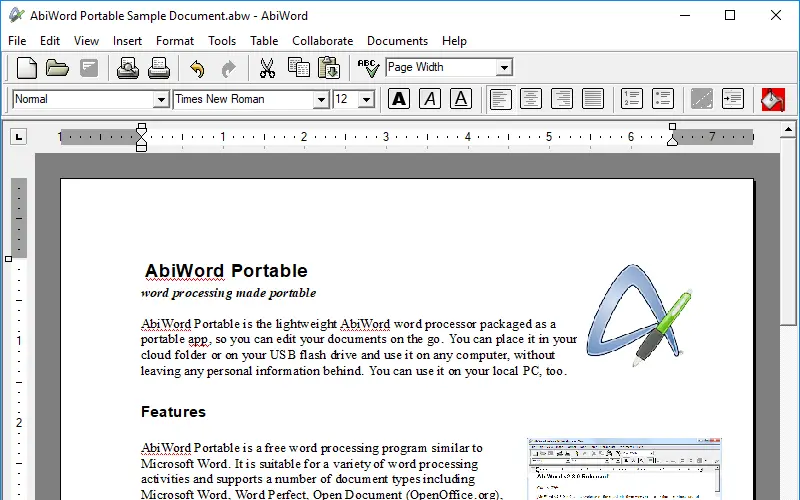
Task: Justify the paragraph text
Action: point(593,99)
